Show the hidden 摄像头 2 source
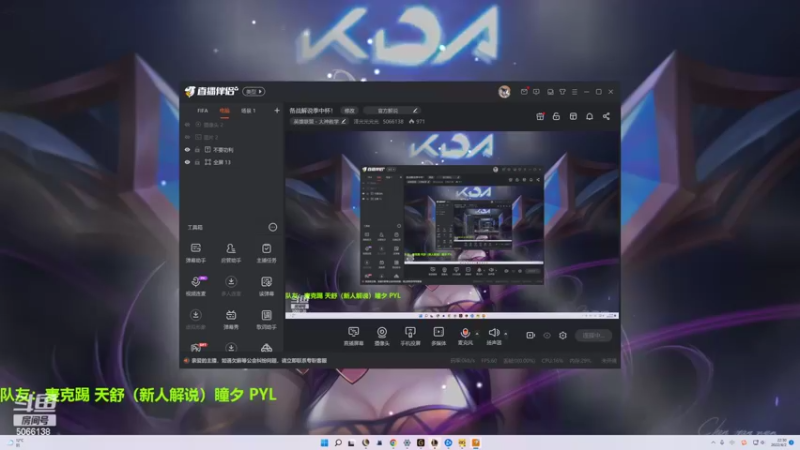This screenshot has height=450, width=800. tap(187, 124)
